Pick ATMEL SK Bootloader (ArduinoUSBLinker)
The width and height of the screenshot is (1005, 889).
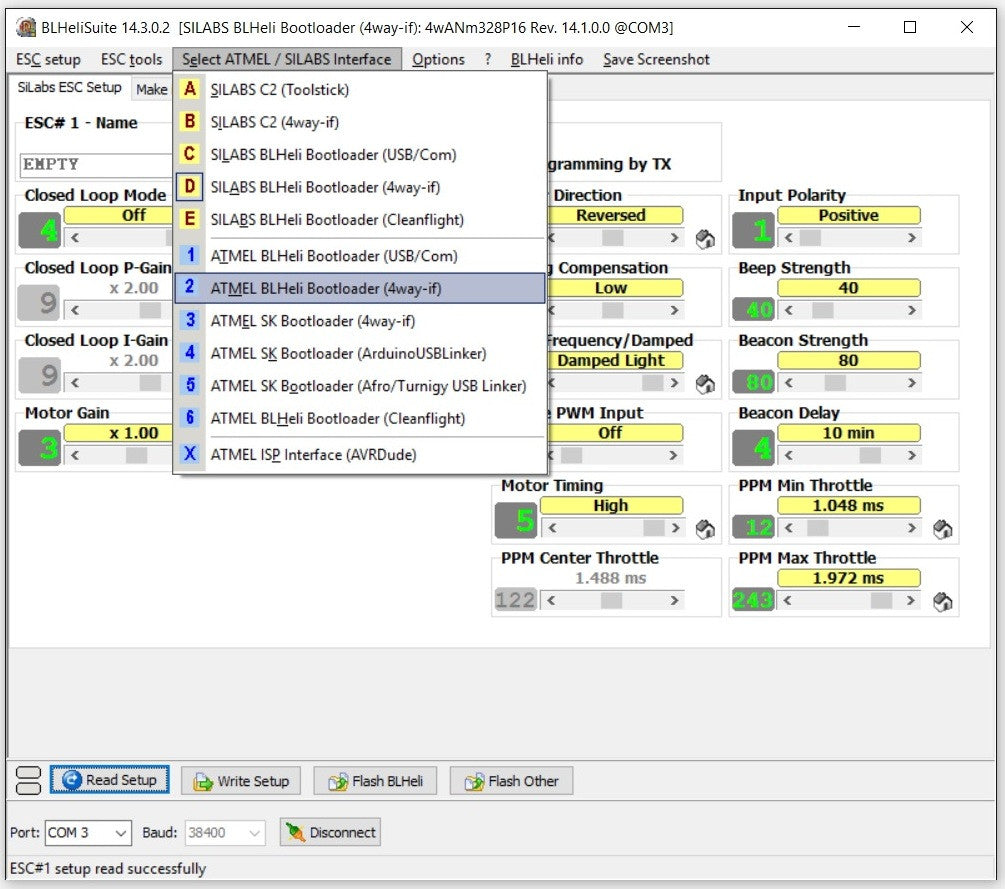click(x=348, y=353)
